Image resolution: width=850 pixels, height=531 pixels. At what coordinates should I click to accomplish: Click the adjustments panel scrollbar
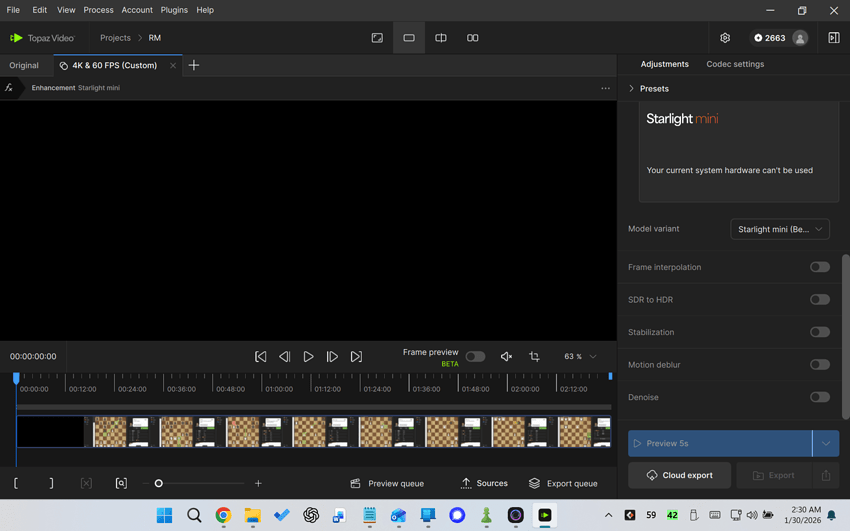pyautogui.click(x=845, y=336)
